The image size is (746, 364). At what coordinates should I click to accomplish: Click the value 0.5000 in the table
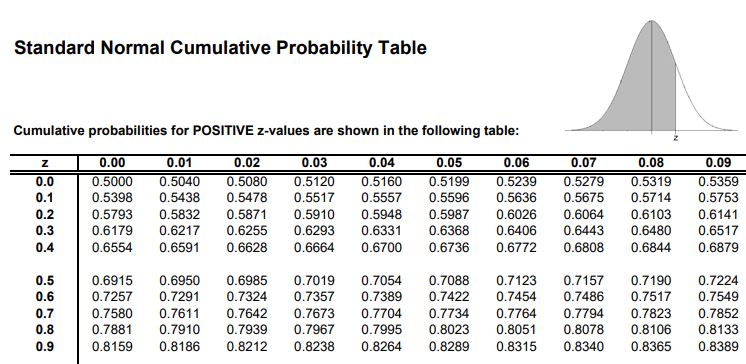pos(112,181)
